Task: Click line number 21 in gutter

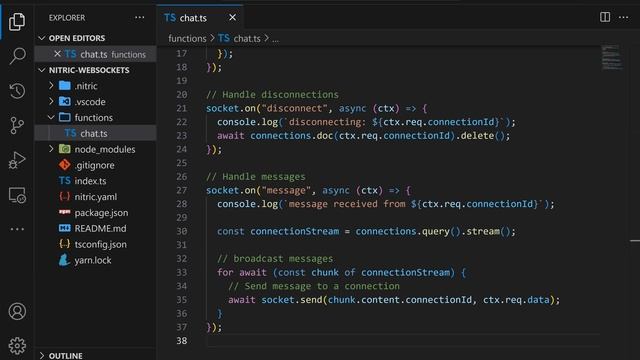Action: tap(182, 108)
